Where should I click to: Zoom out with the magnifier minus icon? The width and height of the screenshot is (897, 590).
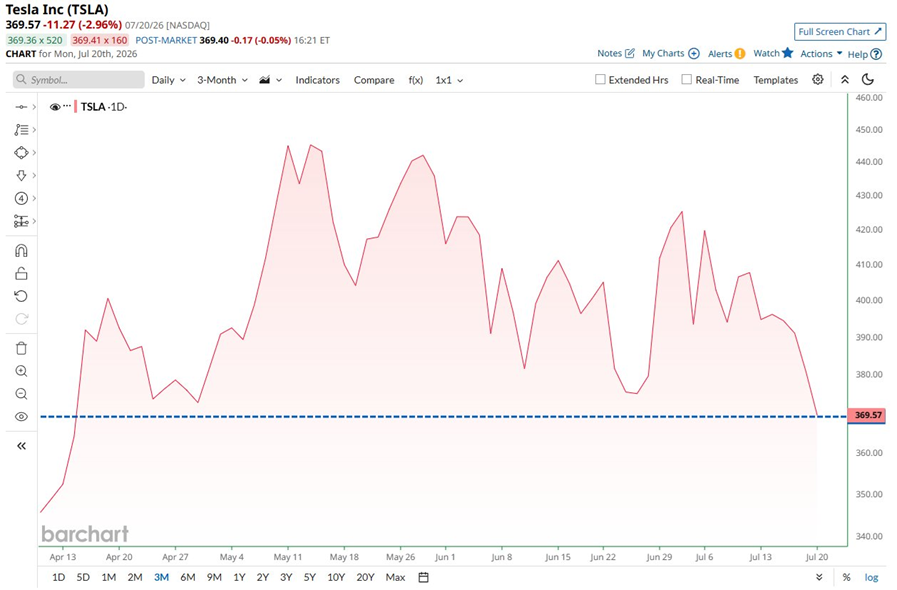coord(21,394)
